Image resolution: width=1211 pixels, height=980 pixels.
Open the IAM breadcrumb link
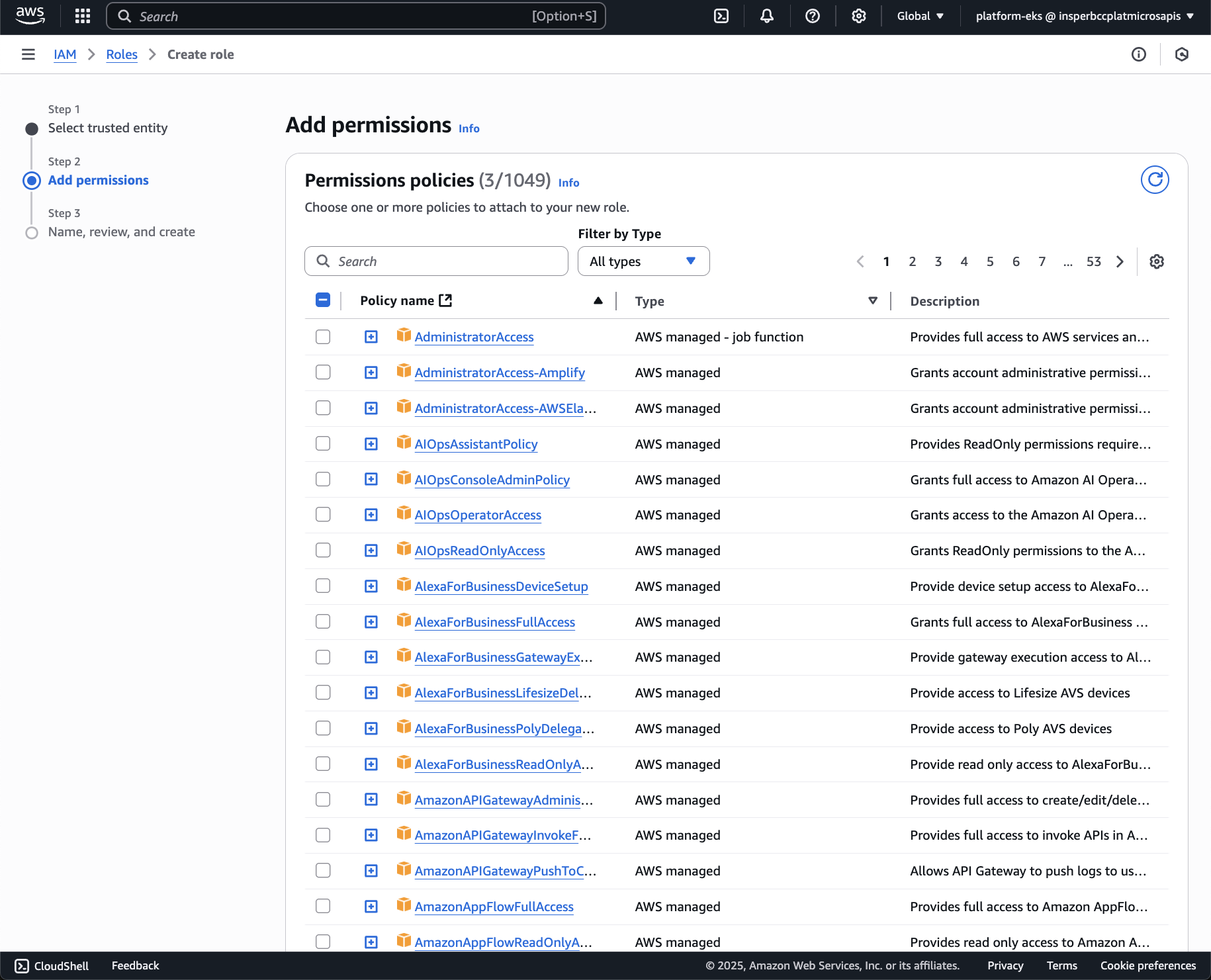[65, 54]
